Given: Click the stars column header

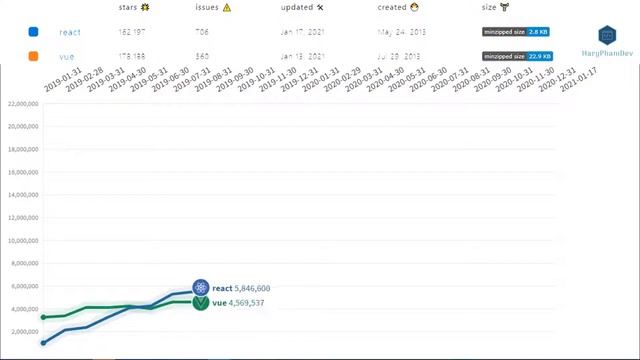Looking at the screenshot, I should [128, 7].
